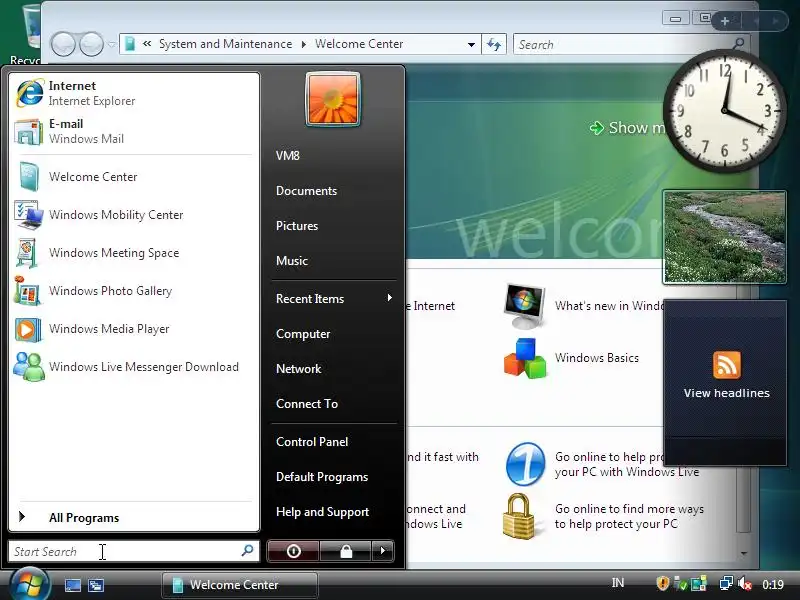The height and width of the screenshot is (600, 800).
Task: Click Welcome Center breadcrumb in address bar
Action: coord(359,44)
